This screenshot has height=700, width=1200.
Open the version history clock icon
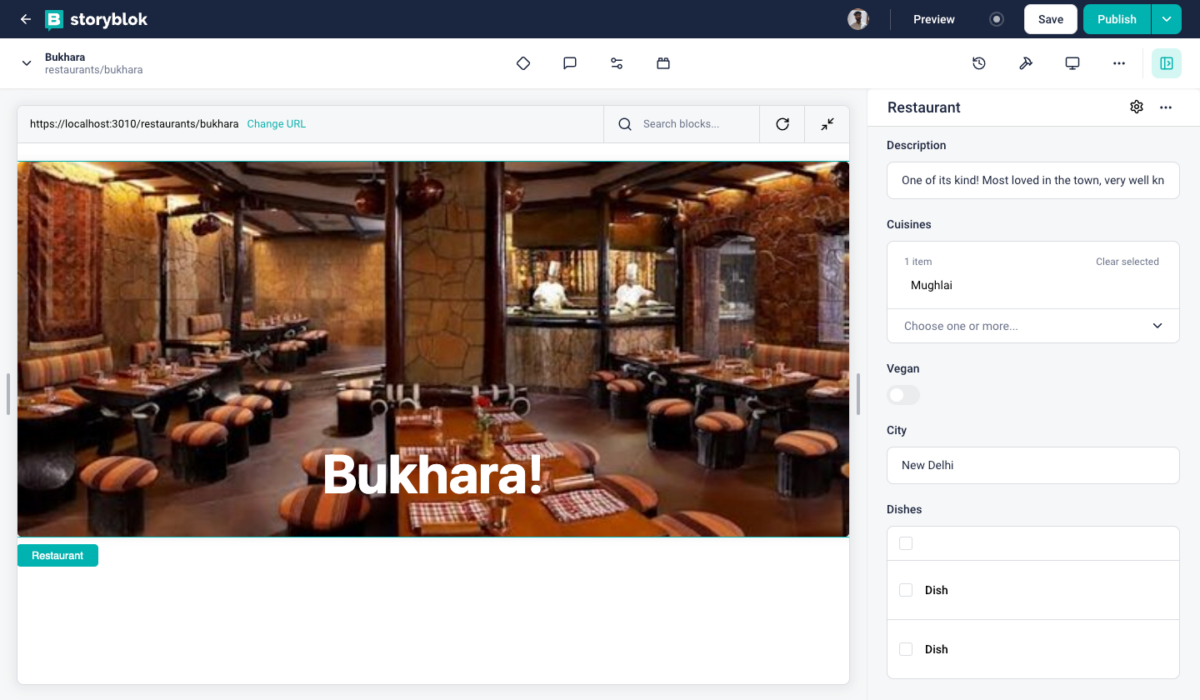(979, 64)
